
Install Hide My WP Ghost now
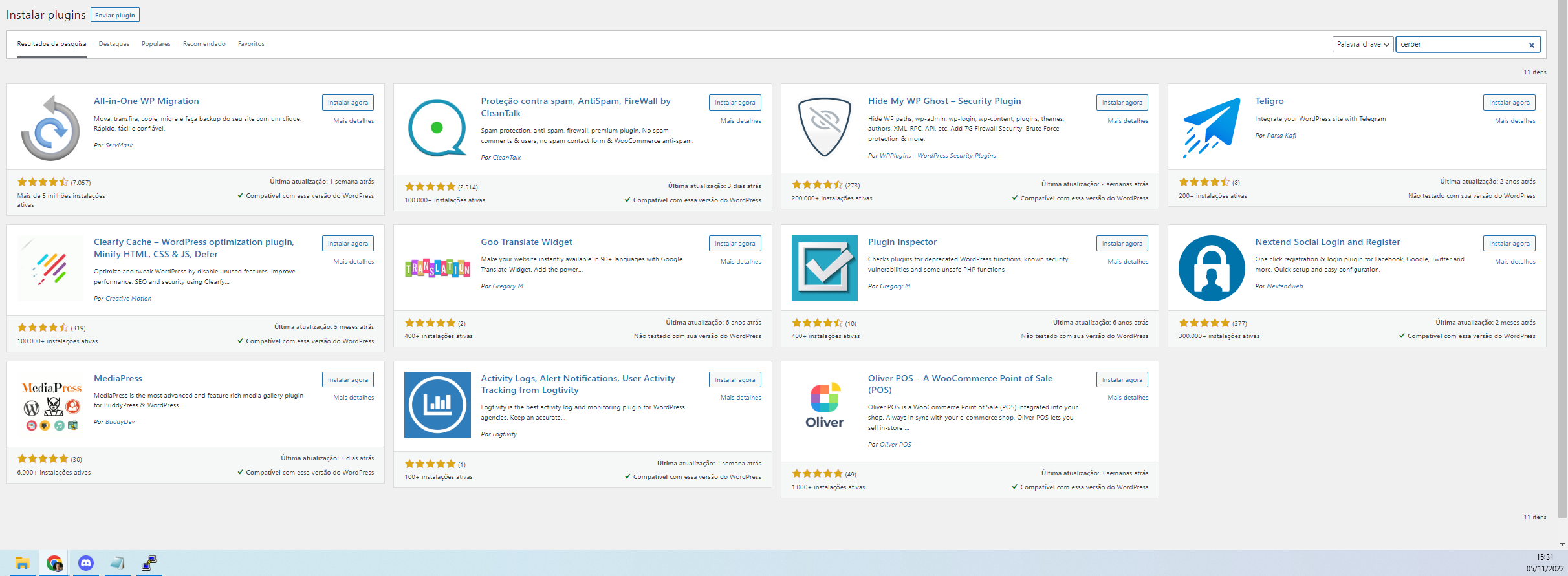(x=1122, y=102)
